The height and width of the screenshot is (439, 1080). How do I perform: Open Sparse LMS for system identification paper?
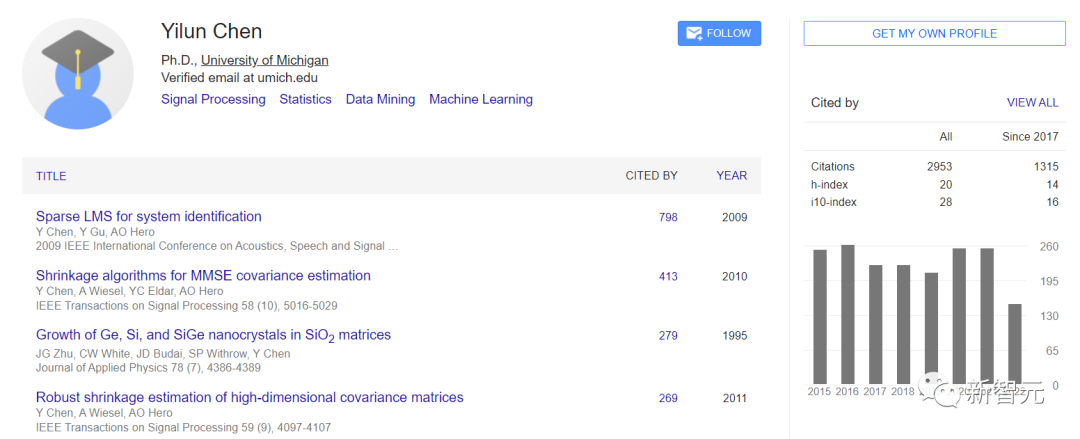(x=149, y=216)
